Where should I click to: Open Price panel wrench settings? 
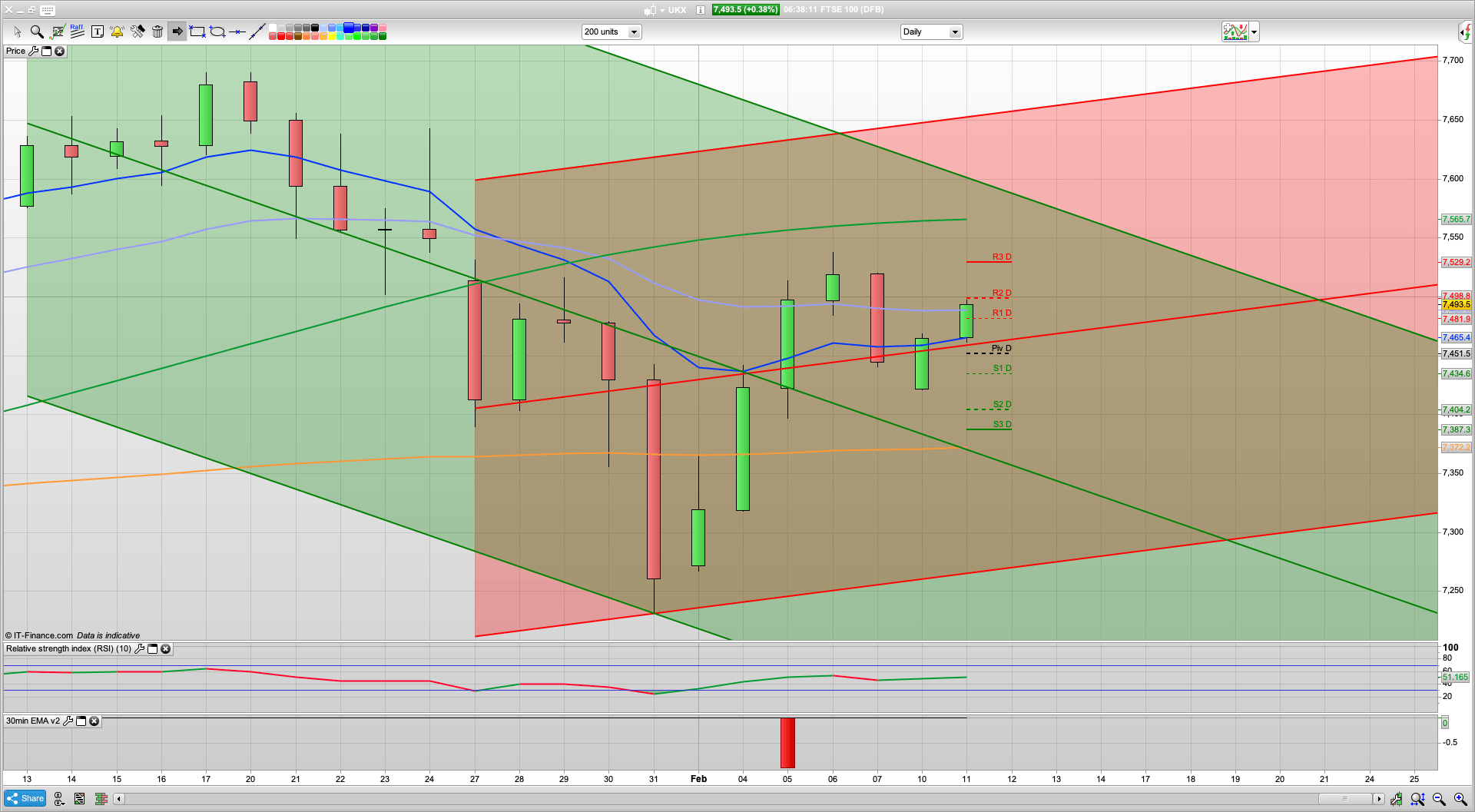(x=33, y=51)
